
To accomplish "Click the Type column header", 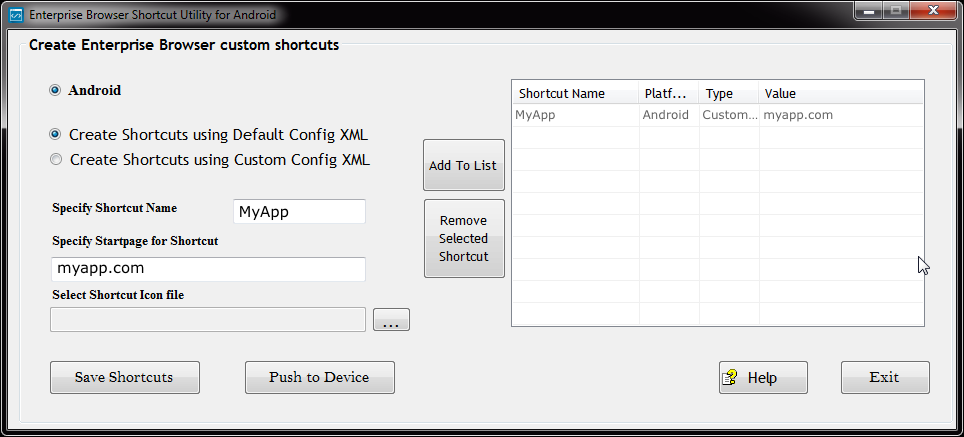I will pyautogui.click(x=728, y=93).
